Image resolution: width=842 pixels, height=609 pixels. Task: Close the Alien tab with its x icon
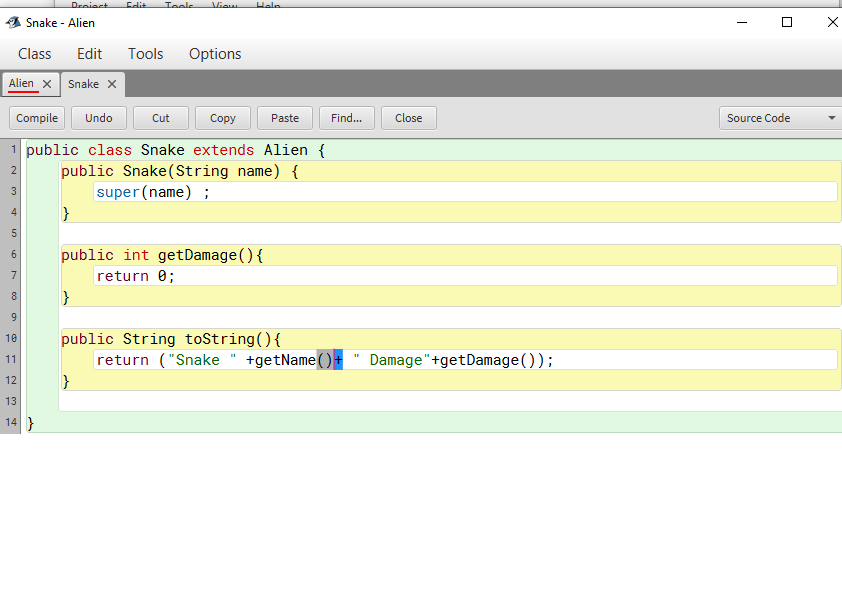[46, 84]
